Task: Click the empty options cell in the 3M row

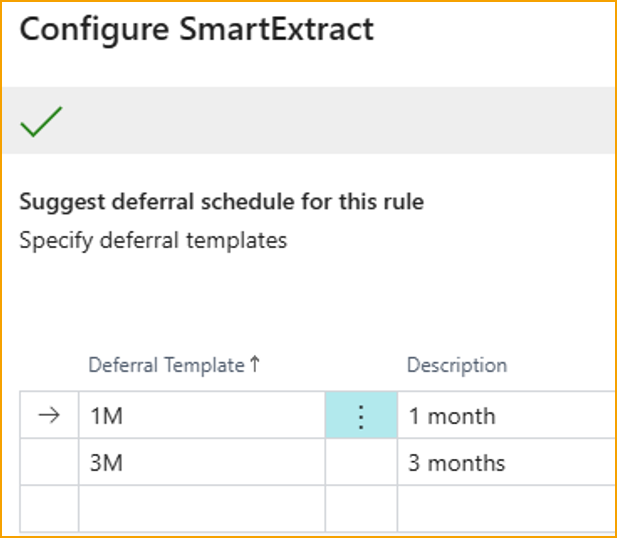Action: click(x=361, y=463)
